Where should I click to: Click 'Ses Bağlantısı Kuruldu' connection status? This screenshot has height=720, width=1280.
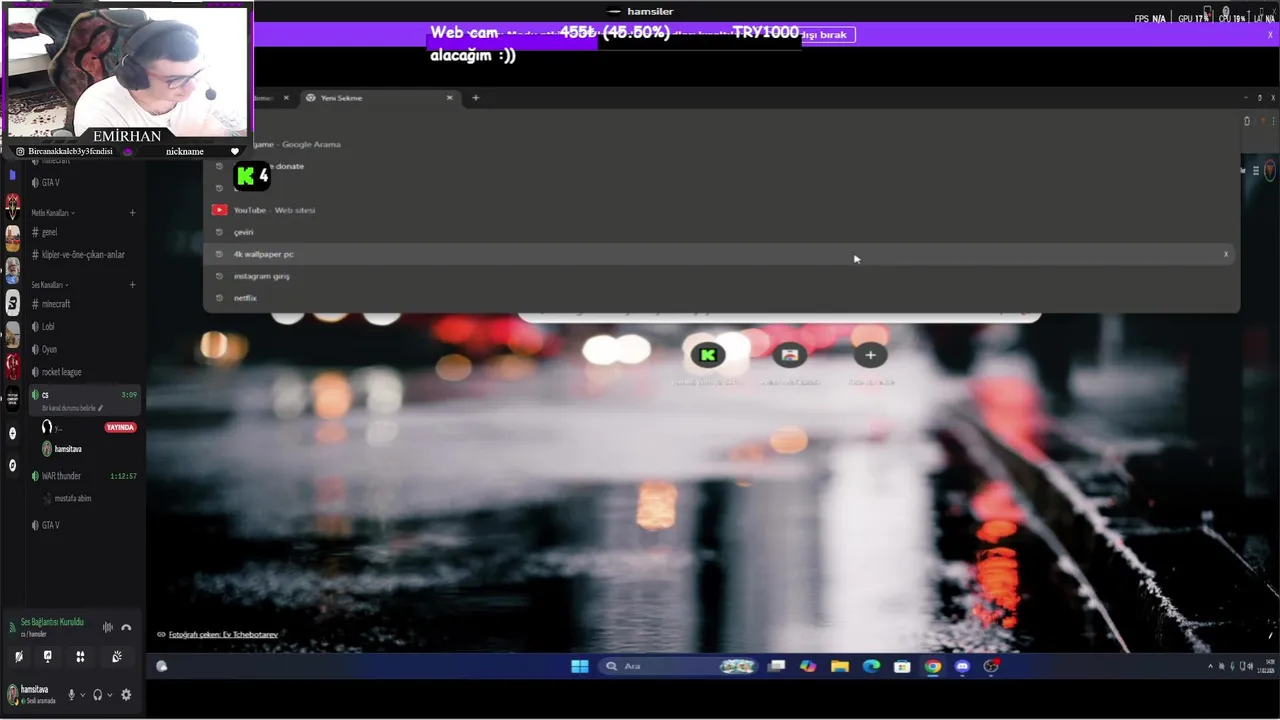point(52,622)
